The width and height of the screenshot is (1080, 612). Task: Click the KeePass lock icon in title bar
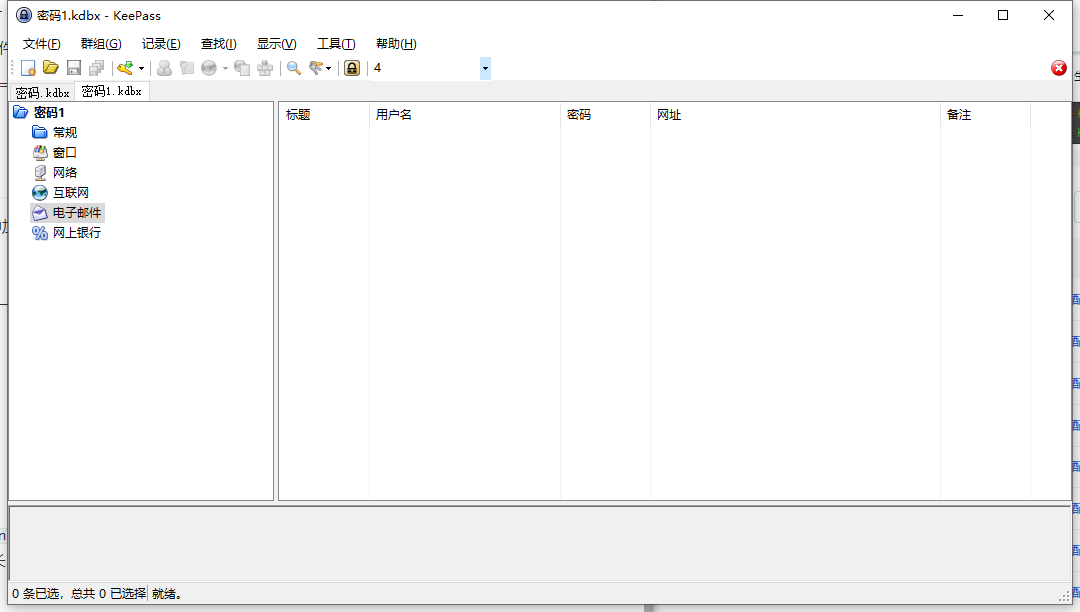coord(24,15)
